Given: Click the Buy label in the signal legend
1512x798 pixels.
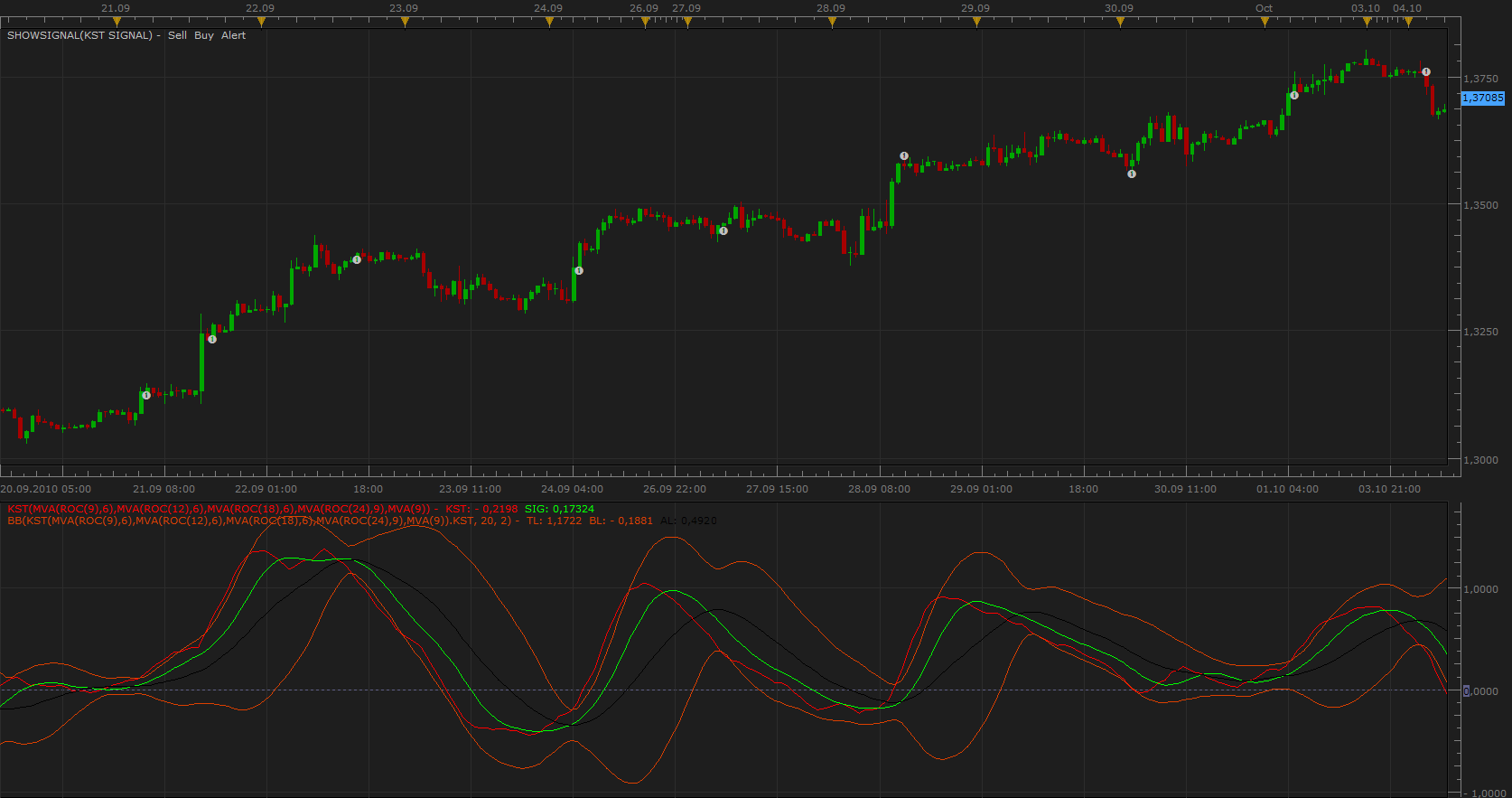Looking at the screenshot, I should [204, 35].
